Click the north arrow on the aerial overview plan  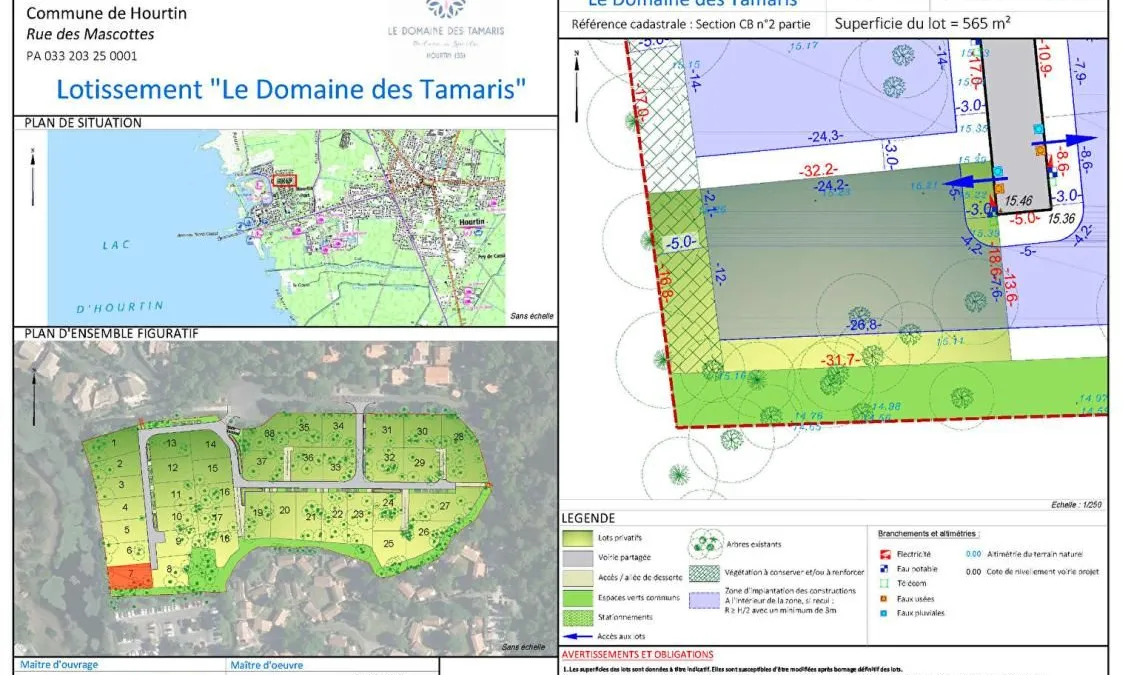pos(34,397)
